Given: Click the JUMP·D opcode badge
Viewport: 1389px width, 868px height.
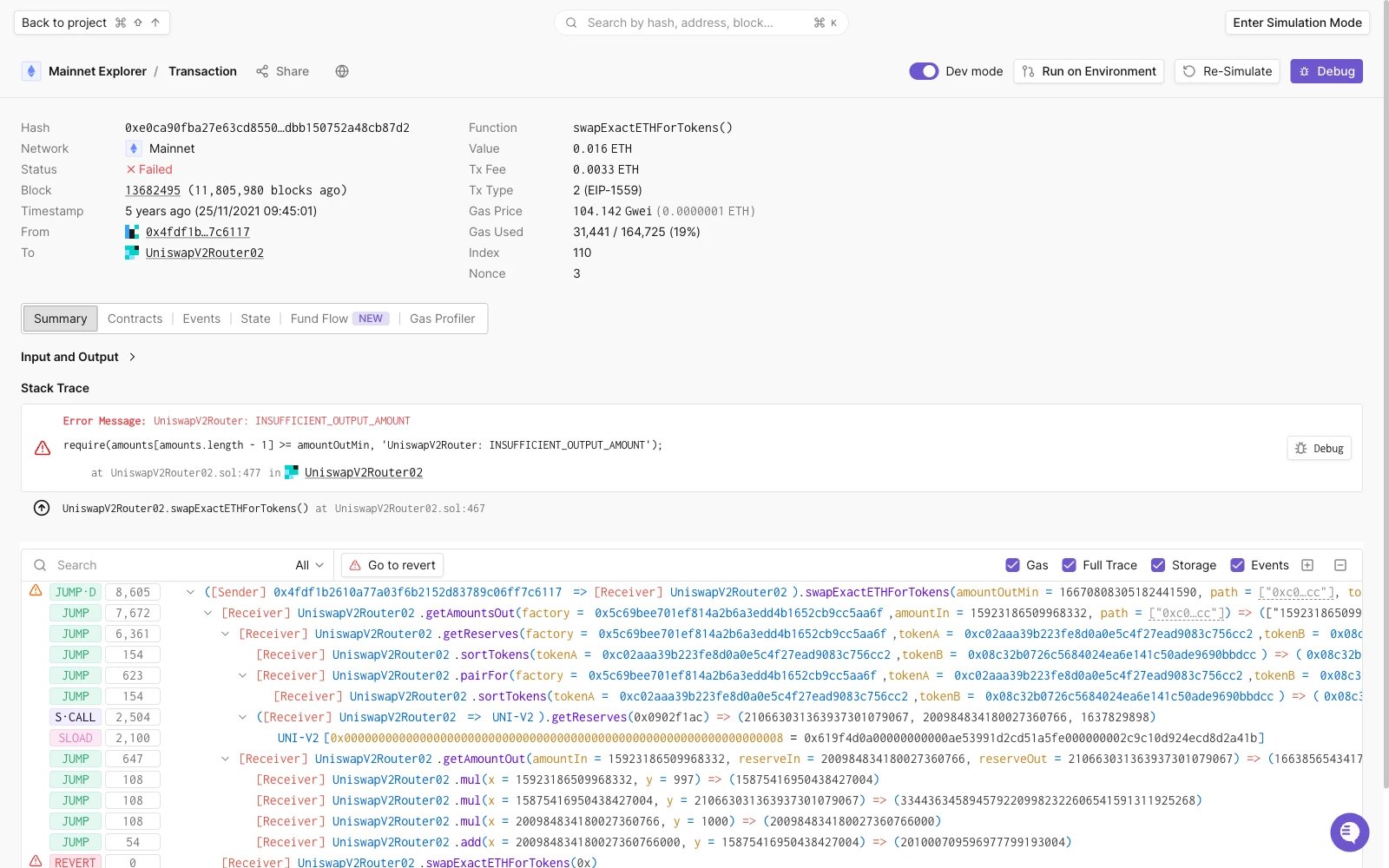Looking at the screenshot, I should [76, 592].
